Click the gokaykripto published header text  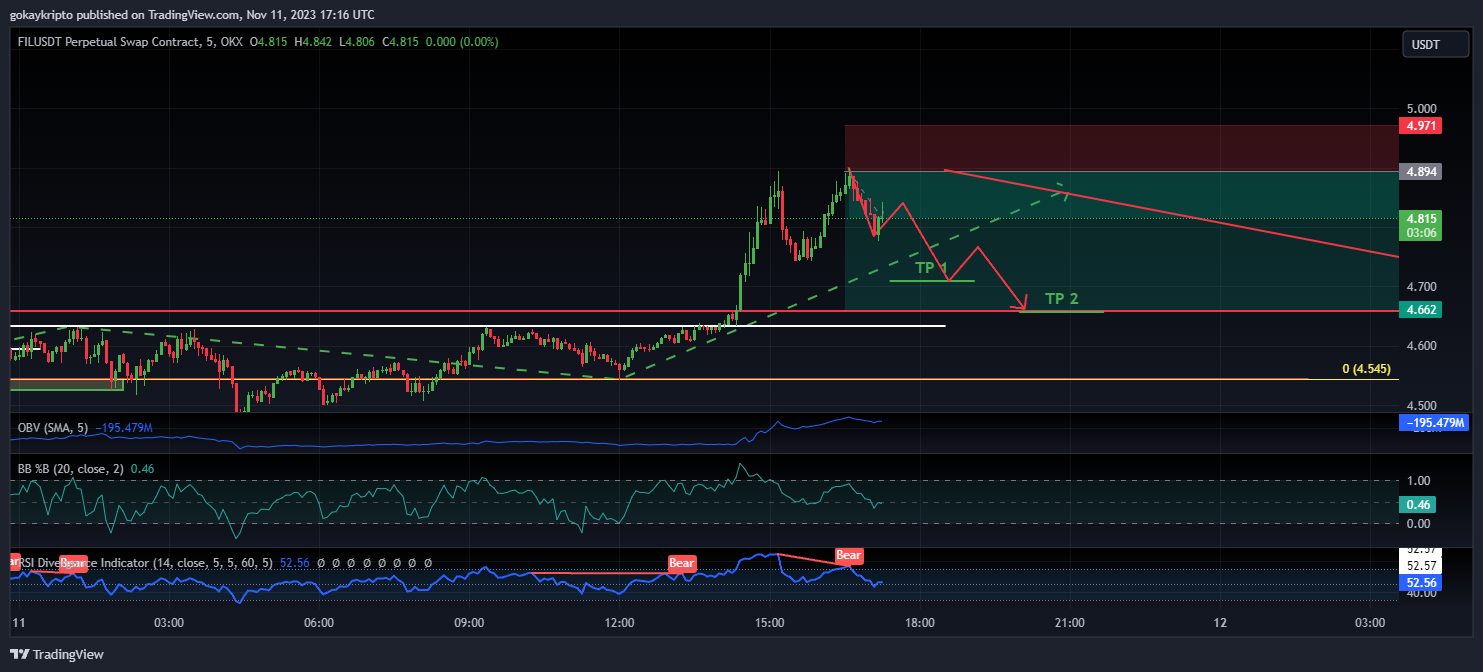click(192, 14)
